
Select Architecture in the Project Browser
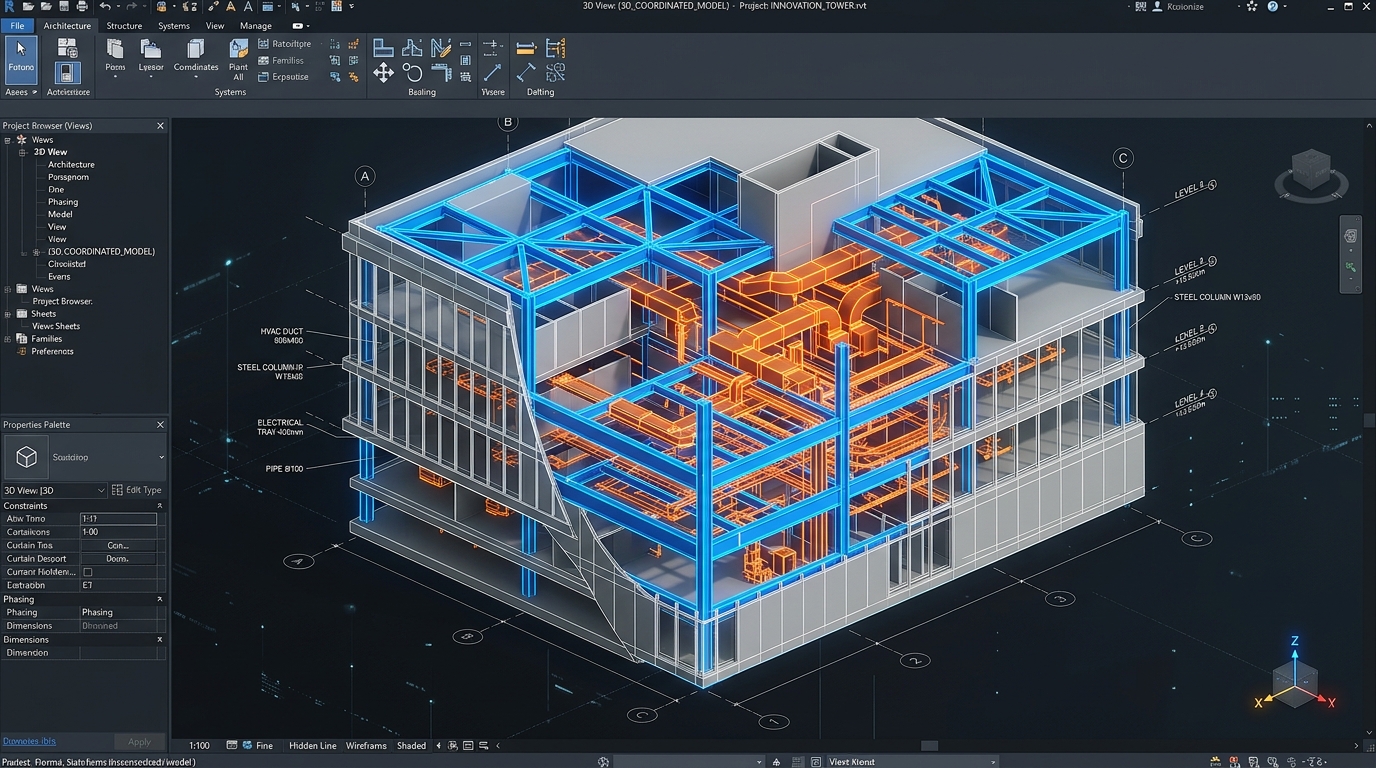click(71, 165)
